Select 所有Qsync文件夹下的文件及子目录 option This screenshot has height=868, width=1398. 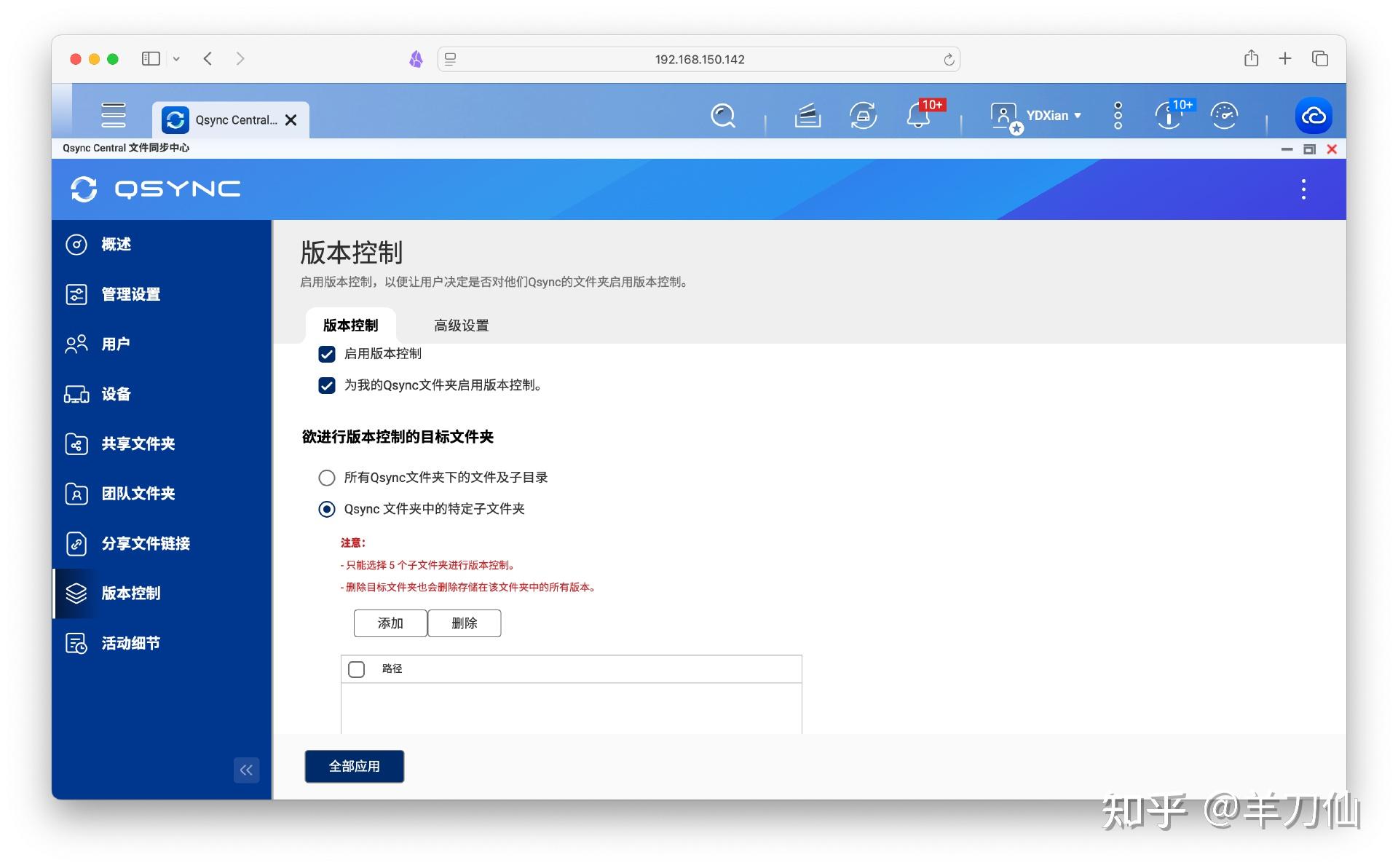point(327,478)
